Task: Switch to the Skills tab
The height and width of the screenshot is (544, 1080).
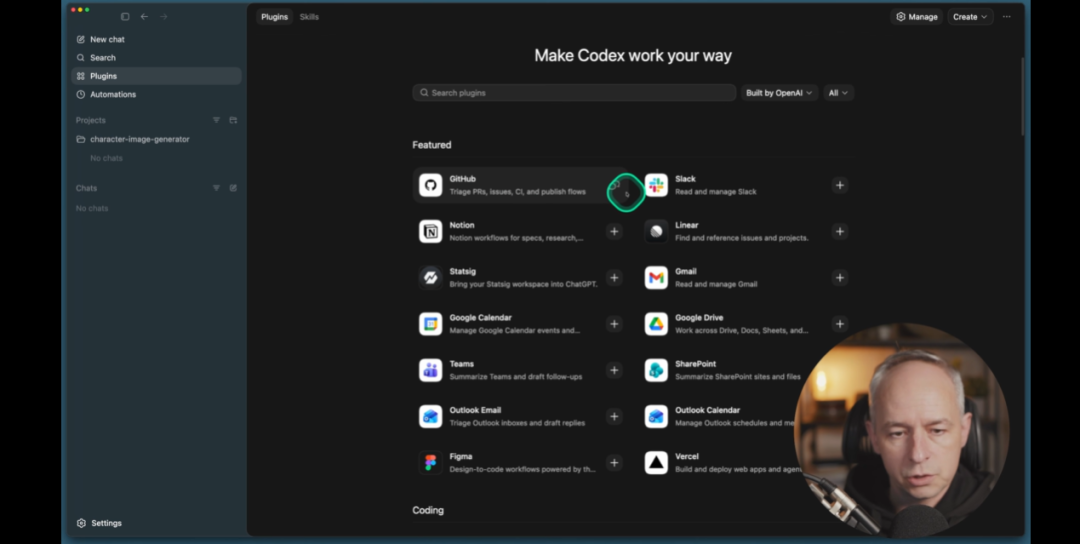Action: pyautogui.click(x=309, y=17)
